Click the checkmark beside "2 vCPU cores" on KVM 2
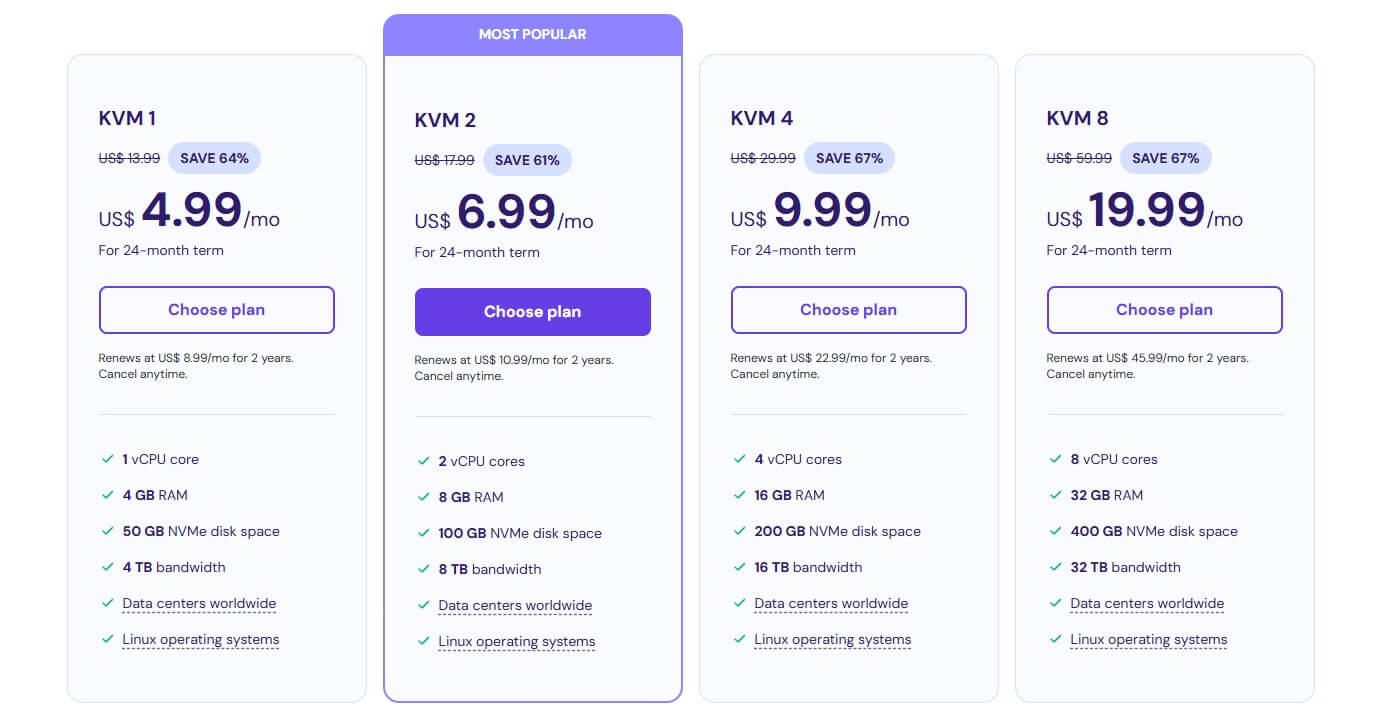Viewport: 1393px width, 714px height. pyautogui.click(x=424, y=461)
